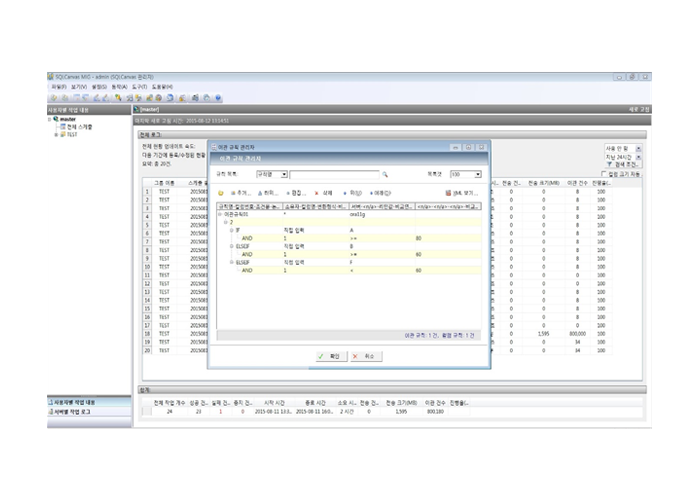Click the 위(U) move-up toolbar item
The height and width of the screenshot is (500, 700).
[352, 193]
